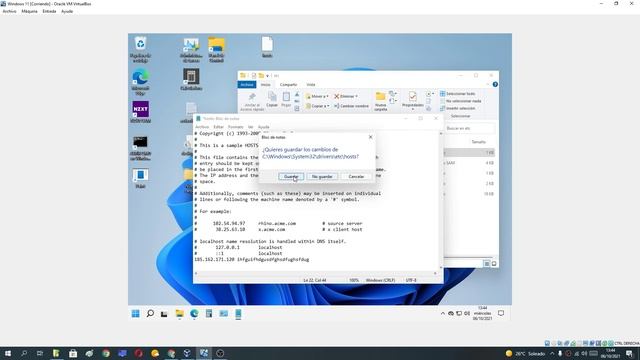Click Seleccionar todo in Explorer ribbon

[x=458, y=94]
